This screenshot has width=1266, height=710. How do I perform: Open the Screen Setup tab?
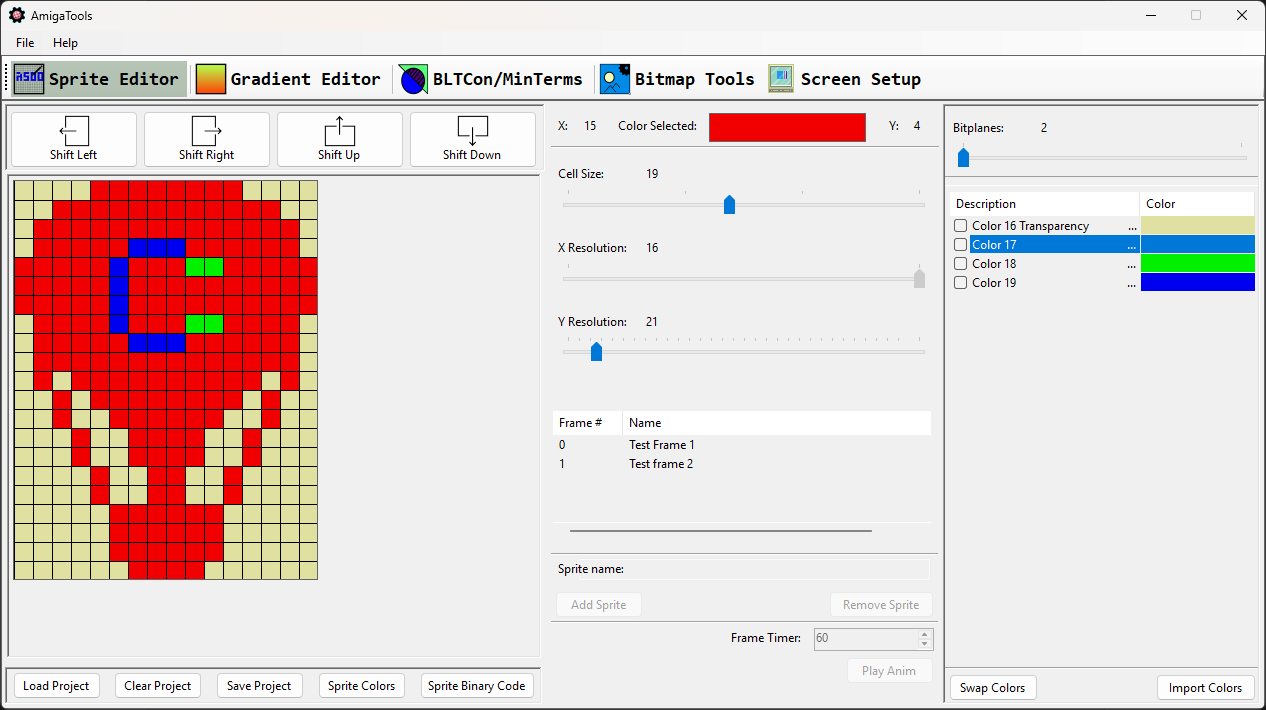point(845,79)
